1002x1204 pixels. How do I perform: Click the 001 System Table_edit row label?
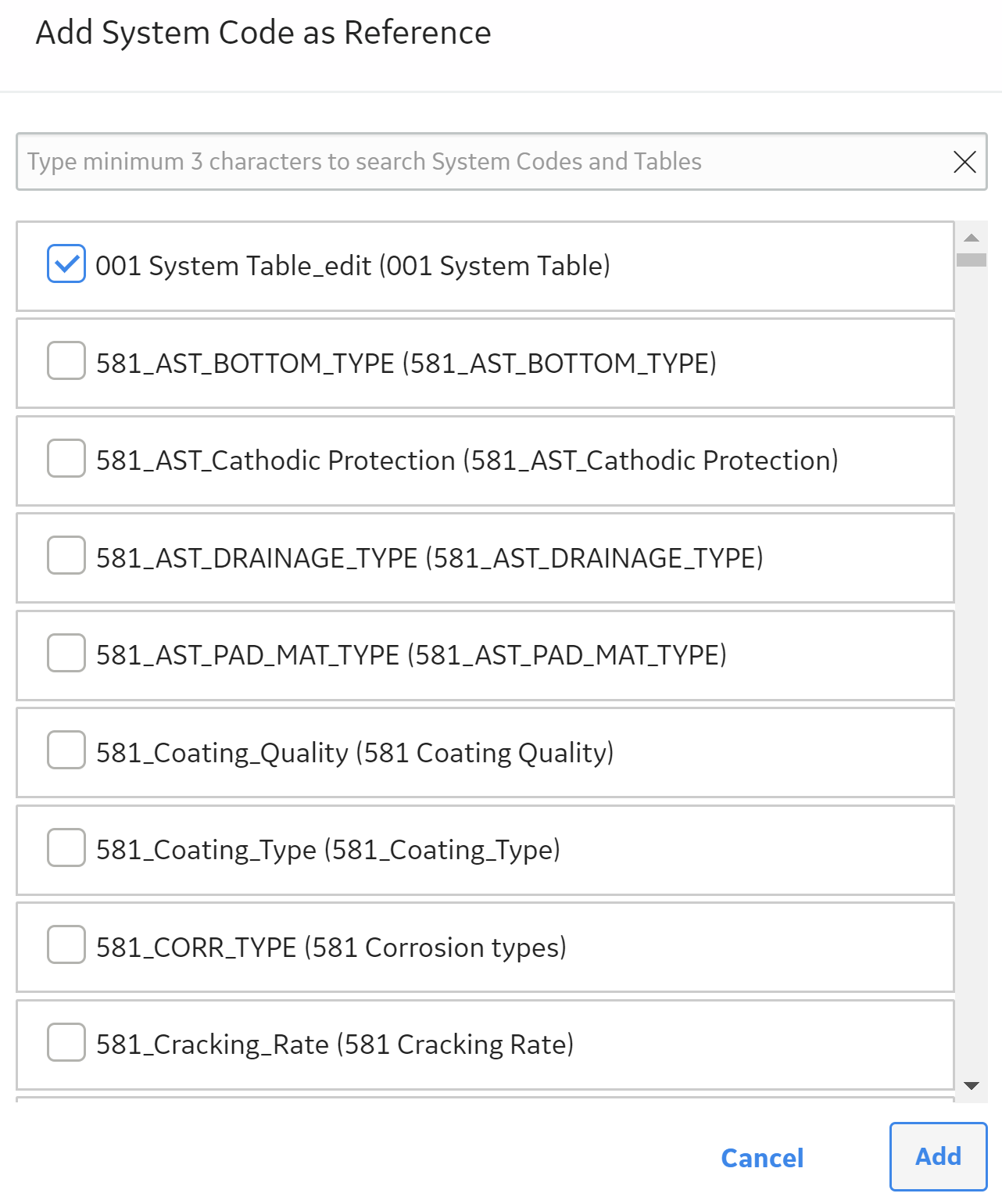(352, 267)
